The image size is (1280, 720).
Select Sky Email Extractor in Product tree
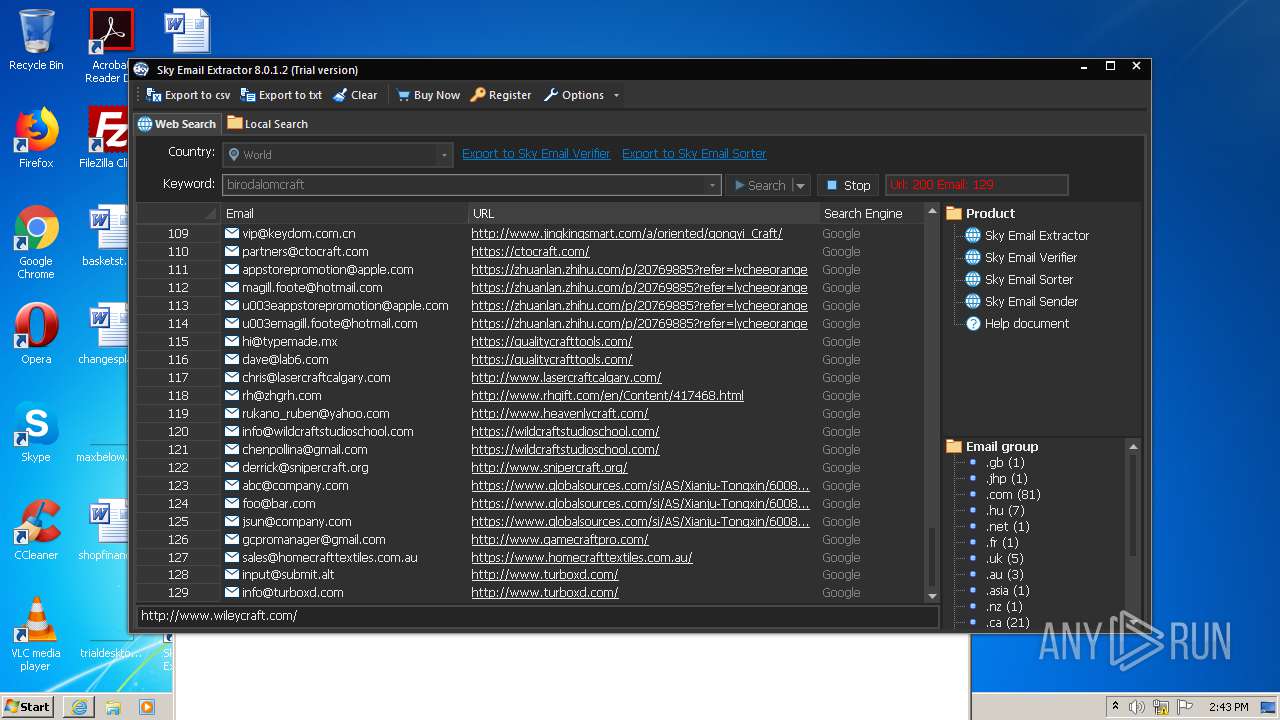tap(1037, 235)
